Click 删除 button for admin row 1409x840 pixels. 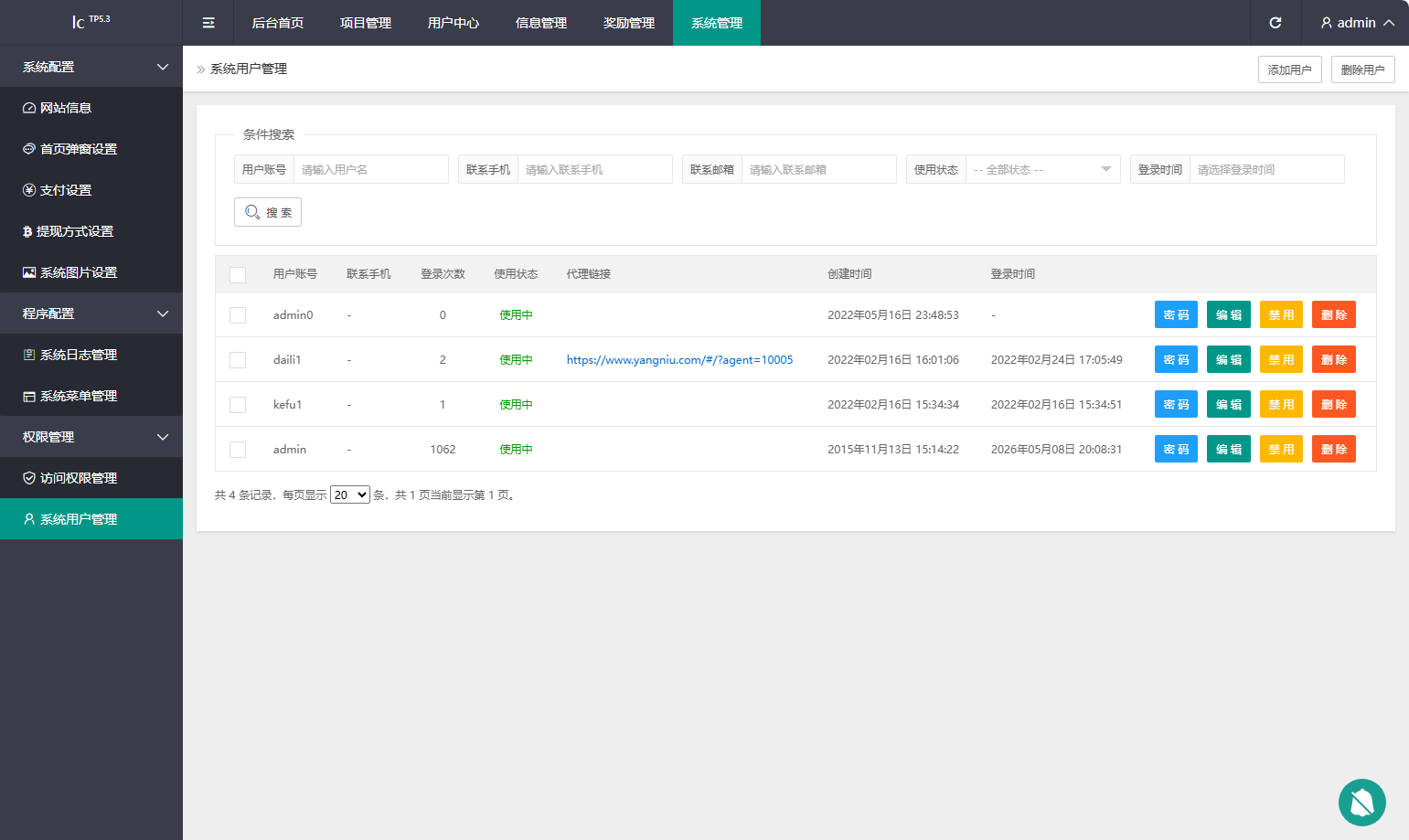coord(1334,449)
